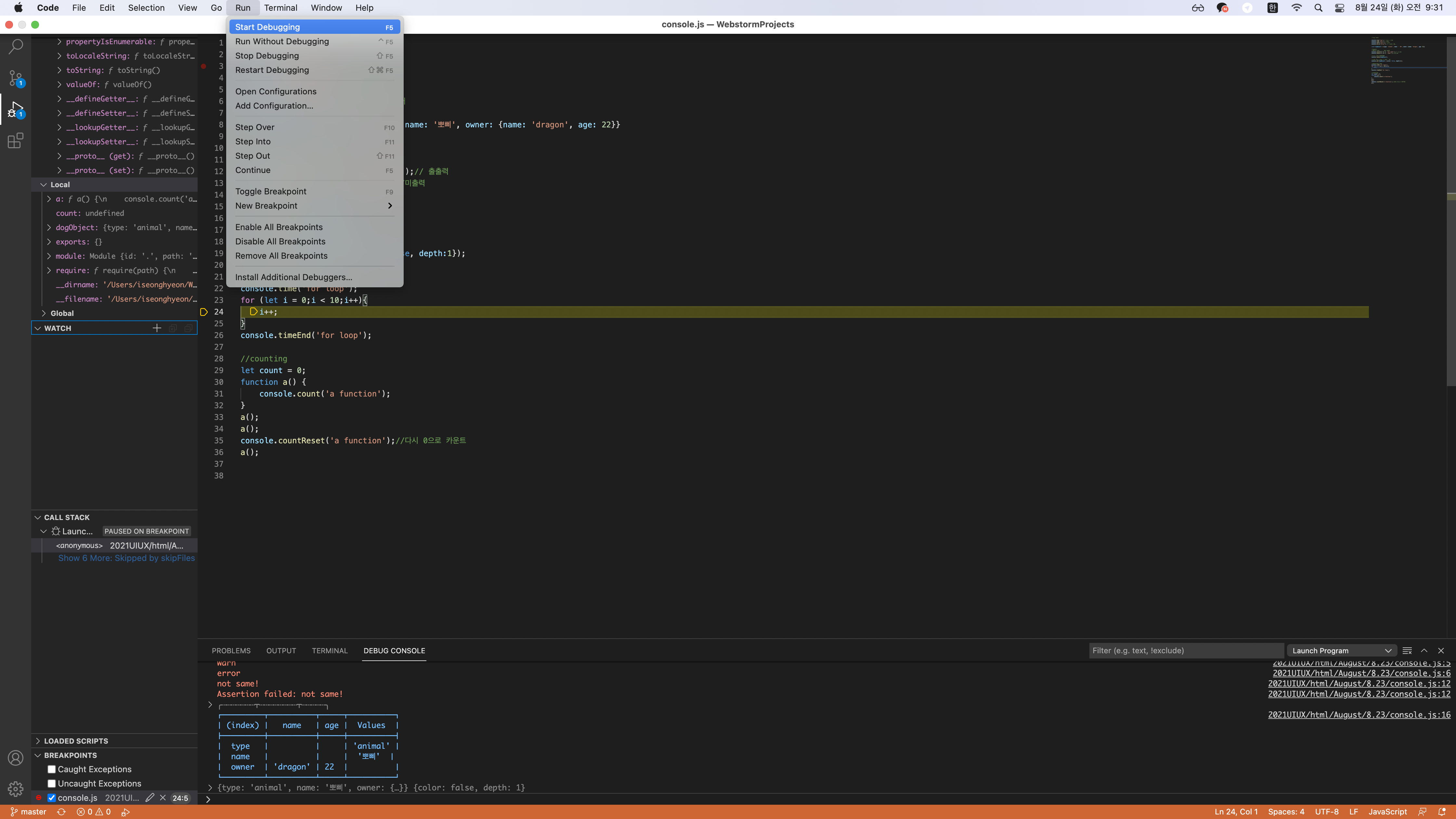Switch to the Terminal panel tab

tap(329, 651)
